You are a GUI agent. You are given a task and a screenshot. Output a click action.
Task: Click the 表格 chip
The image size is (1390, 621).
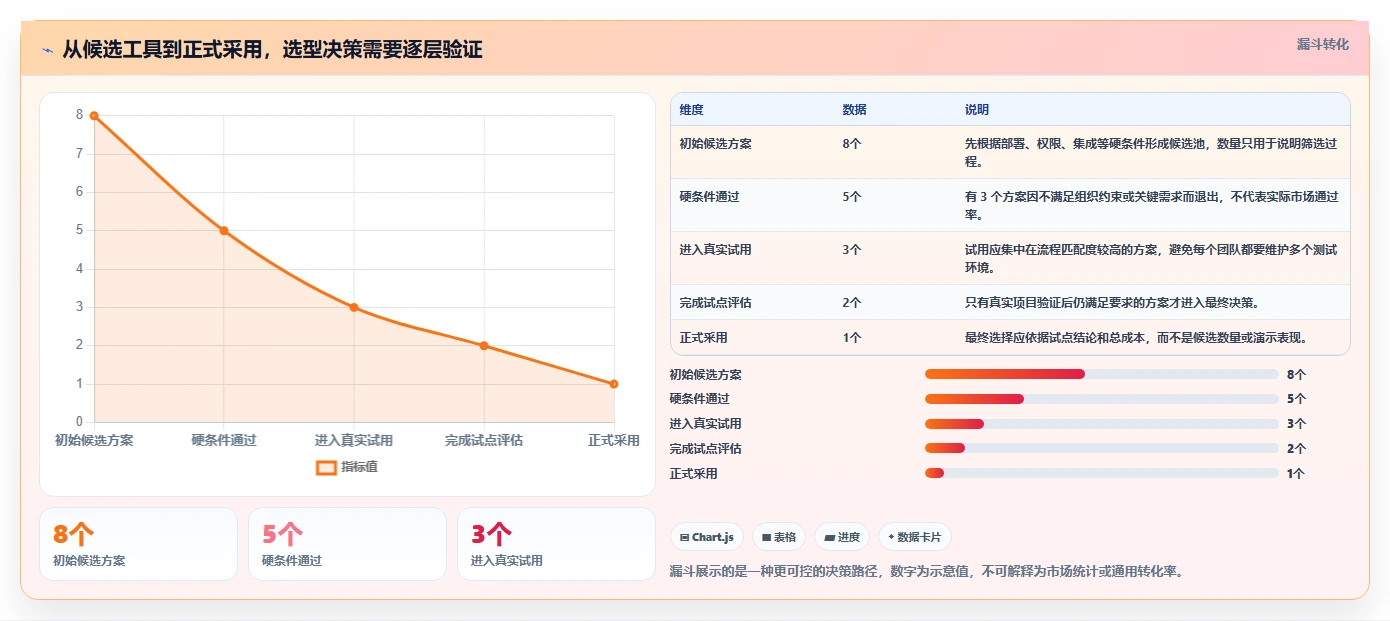tap(779, 537)
